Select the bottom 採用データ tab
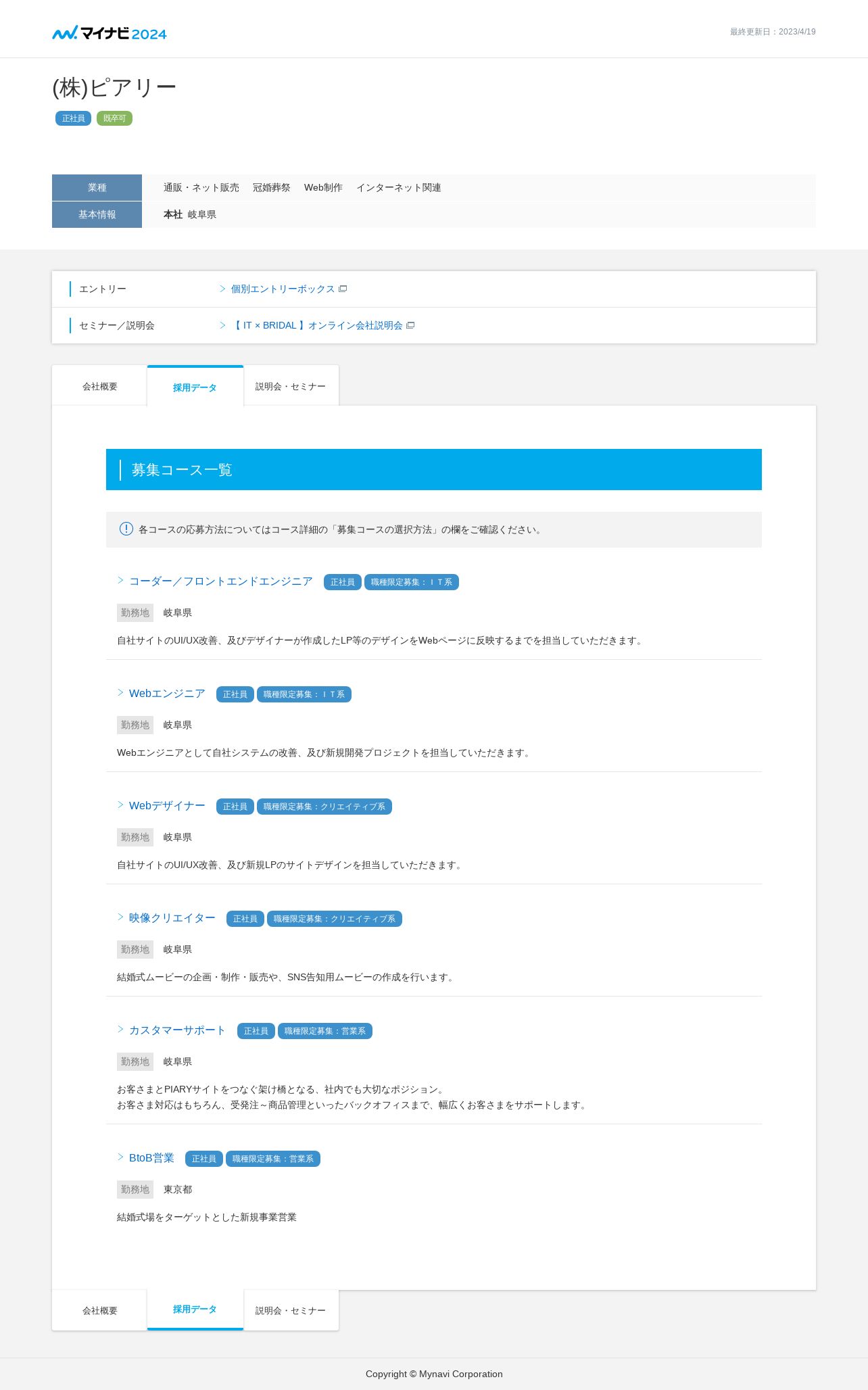Image resolution: width=868 pixels, height=1390 pixels. coord(195,1310)
